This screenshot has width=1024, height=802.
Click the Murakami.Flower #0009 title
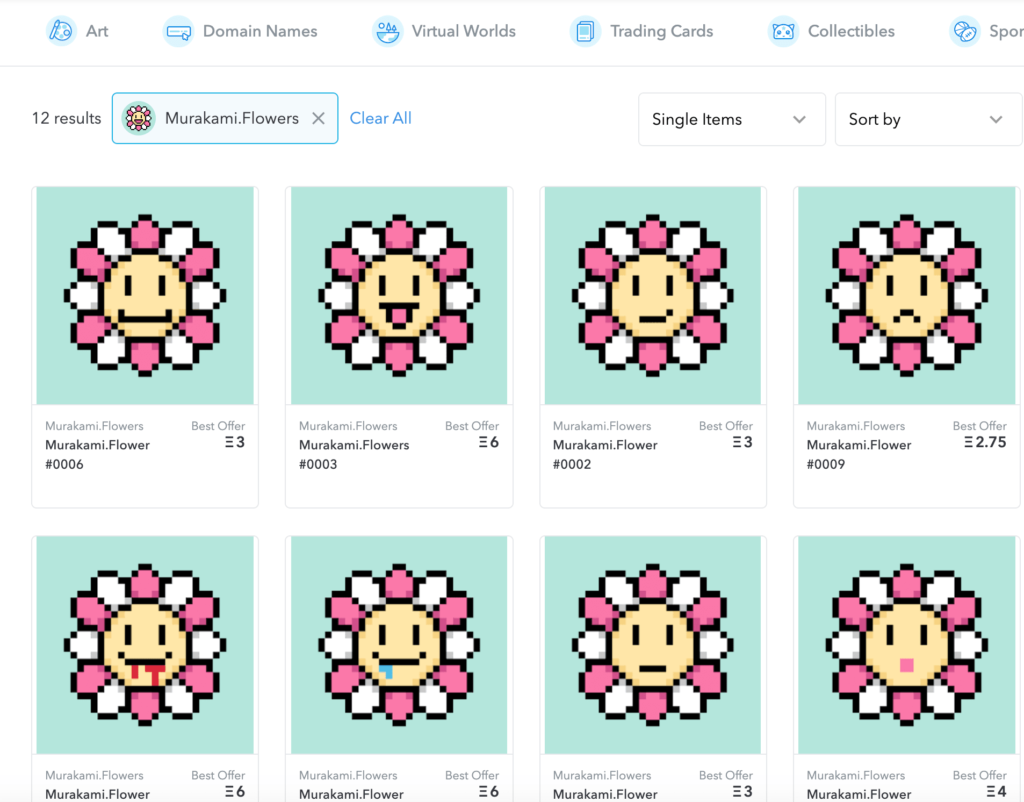coord(859,455)
